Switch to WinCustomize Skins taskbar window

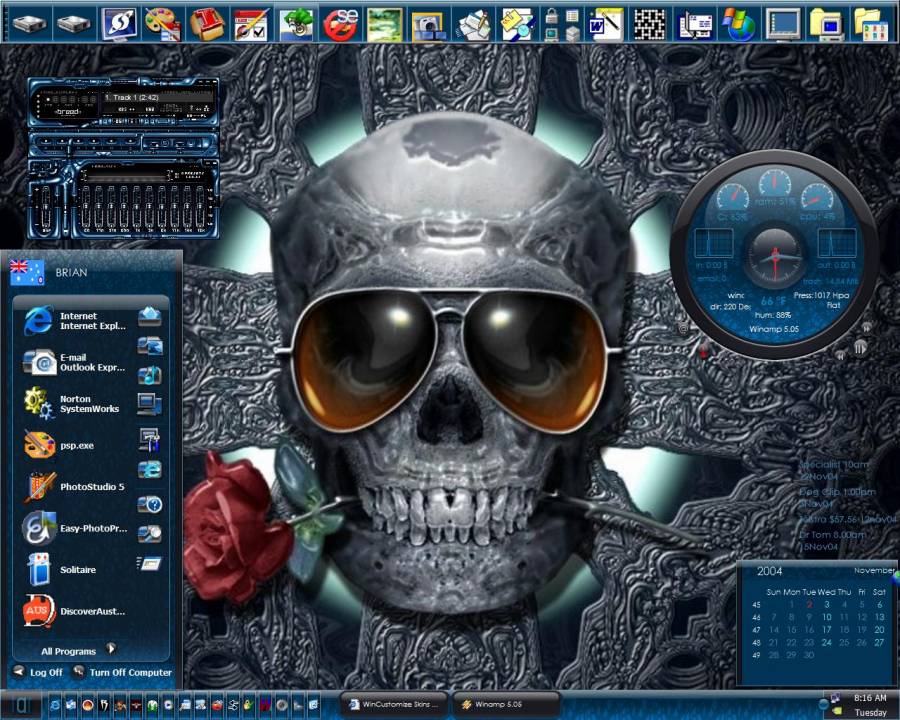pyautogui.click(x=394, y=704)
